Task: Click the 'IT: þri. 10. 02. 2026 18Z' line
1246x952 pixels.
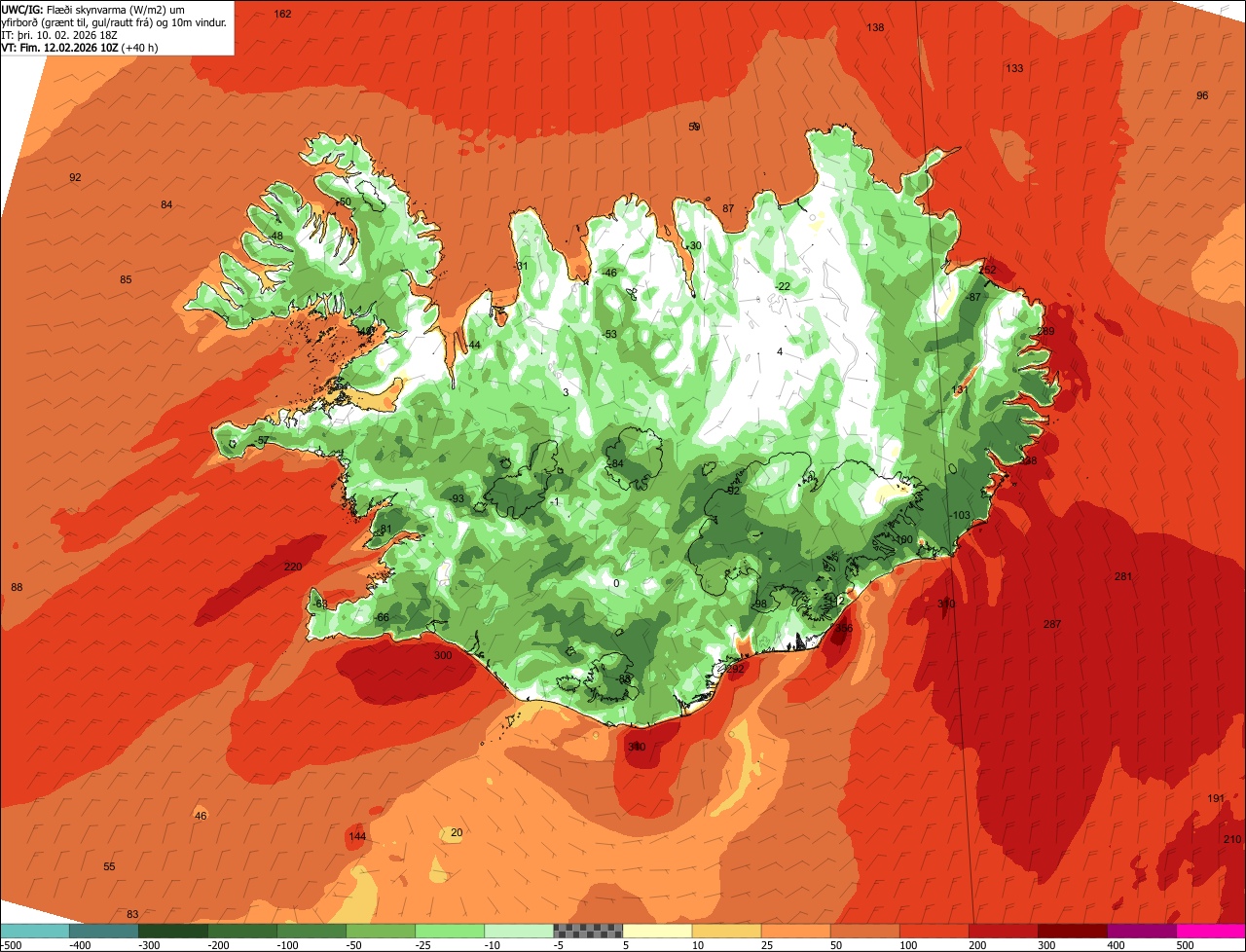Action: (x=59, y=34)
